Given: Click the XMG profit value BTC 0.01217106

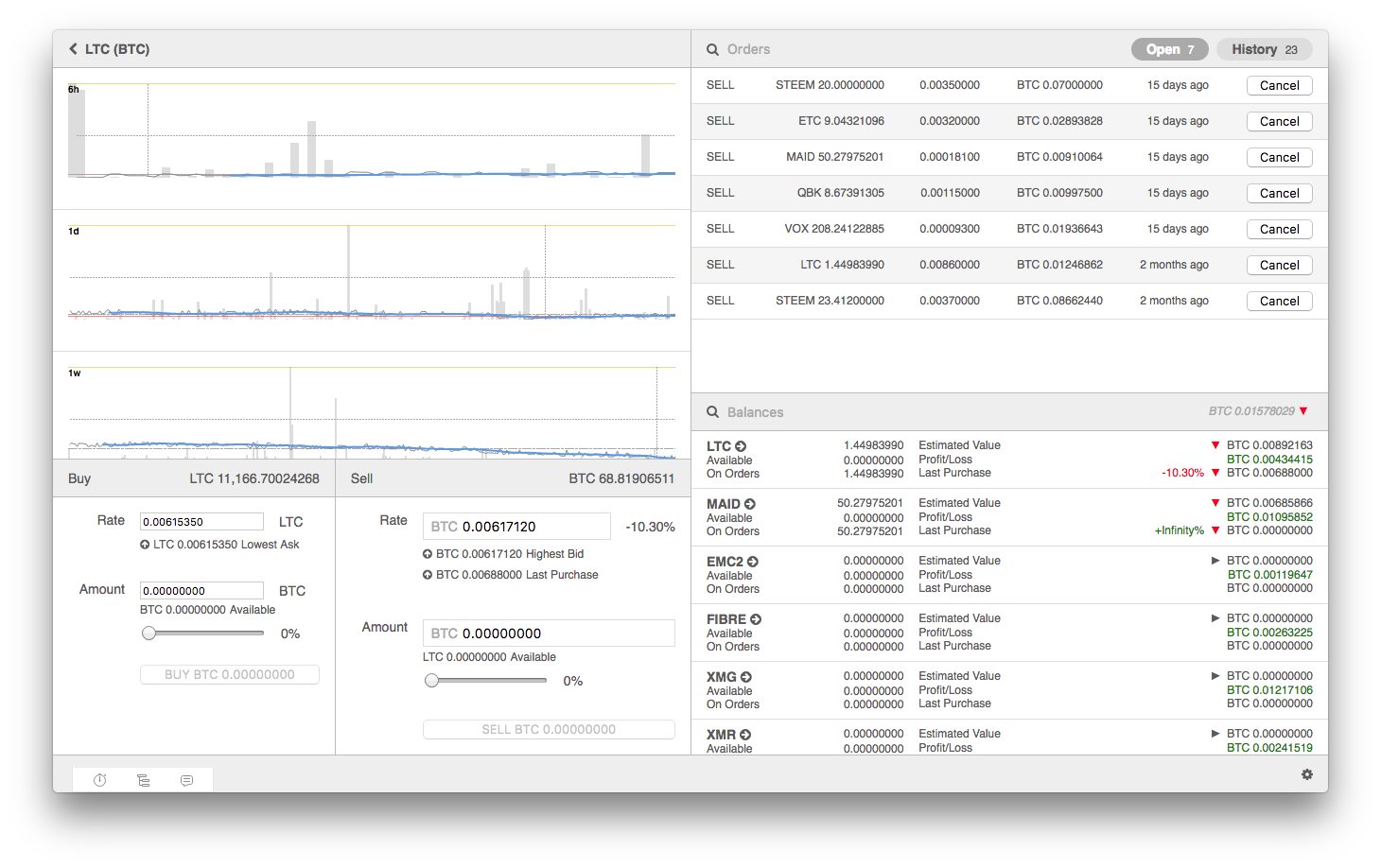Looking at the screenshot, I should pyautogui.click(x=1269, y=690).
